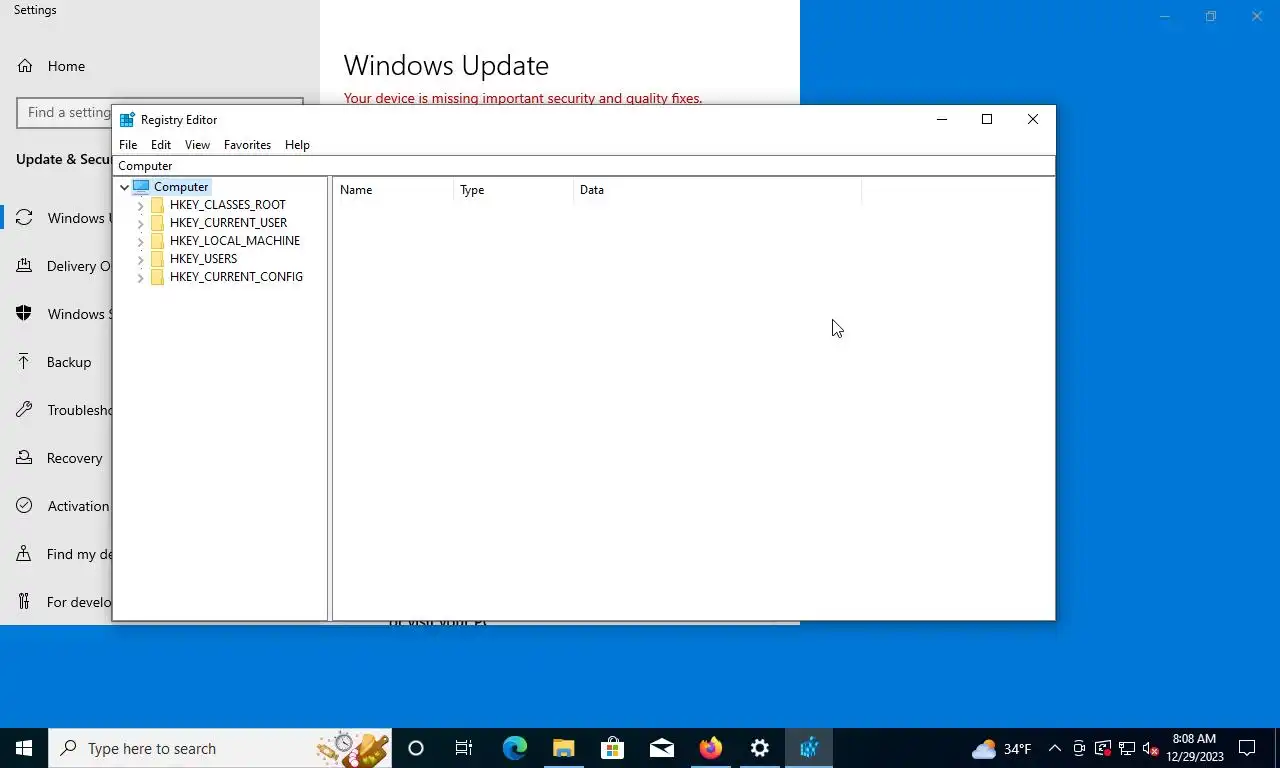Open Cortana circle icon on taskbar

416,748
